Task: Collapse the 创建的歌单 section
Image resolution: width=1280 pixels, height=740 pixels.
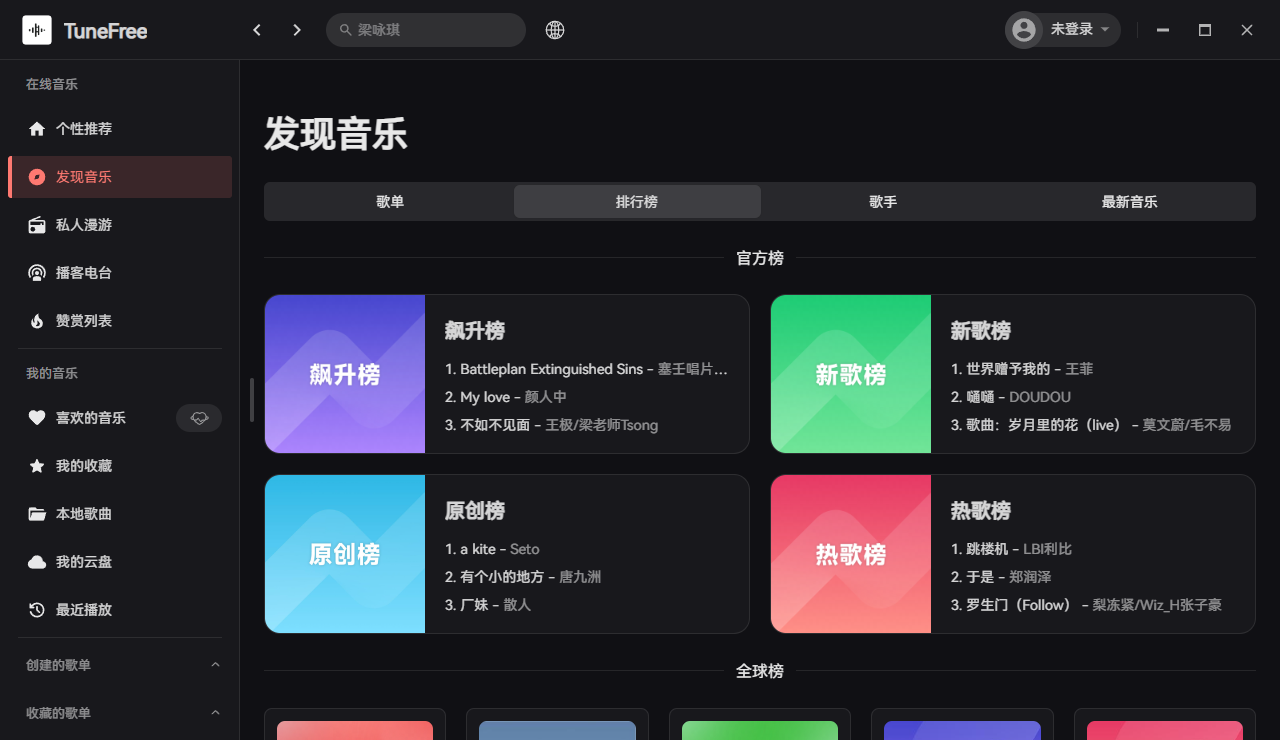Action: (215, 664)
